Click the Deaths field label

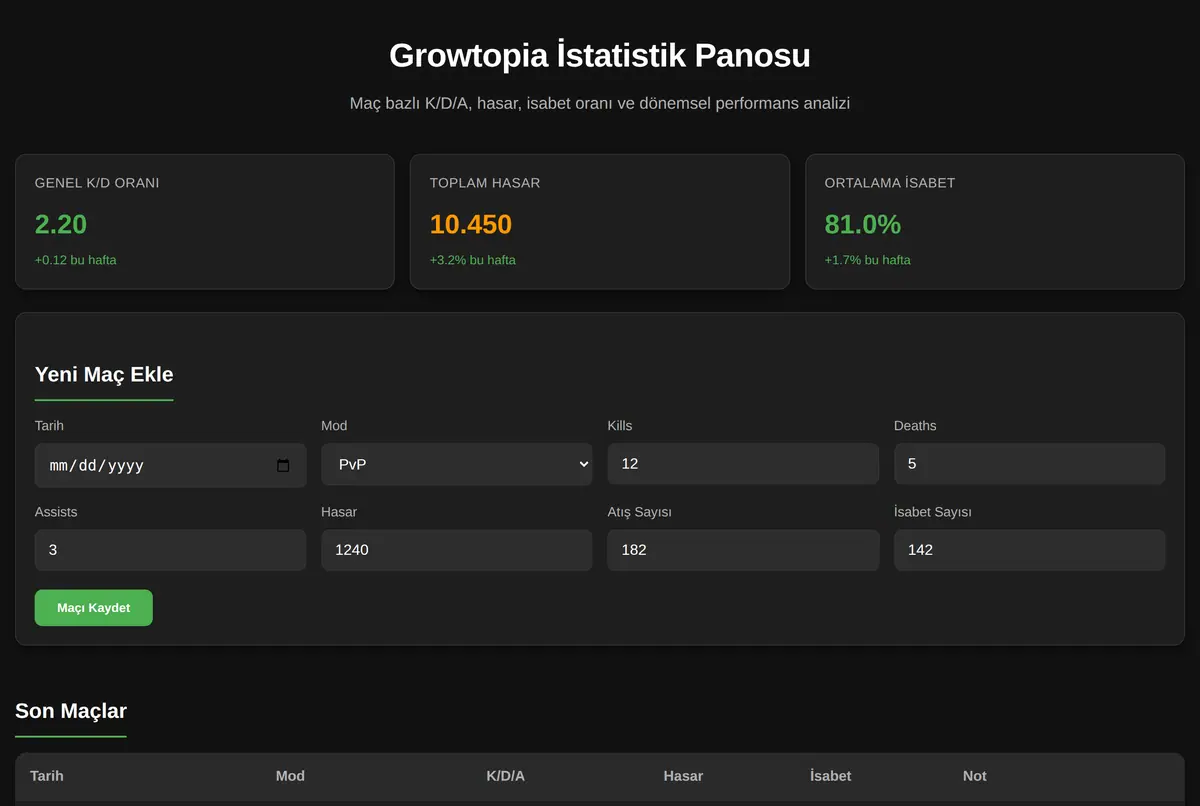click(915, 426)
